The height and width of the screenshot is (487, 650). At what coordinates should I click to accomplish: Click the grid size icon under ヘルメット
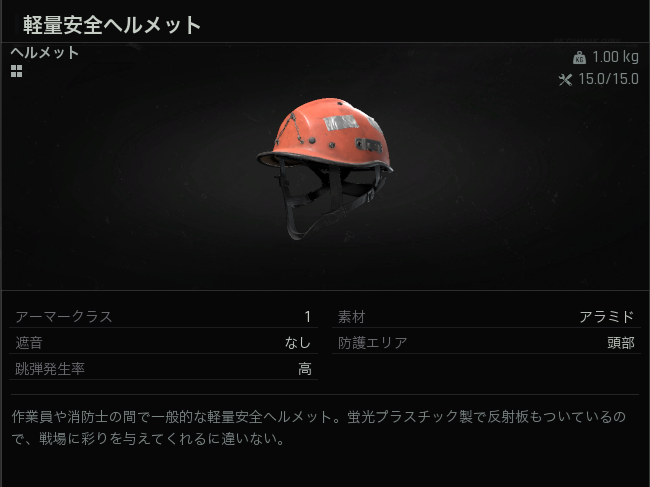(17, 71)
